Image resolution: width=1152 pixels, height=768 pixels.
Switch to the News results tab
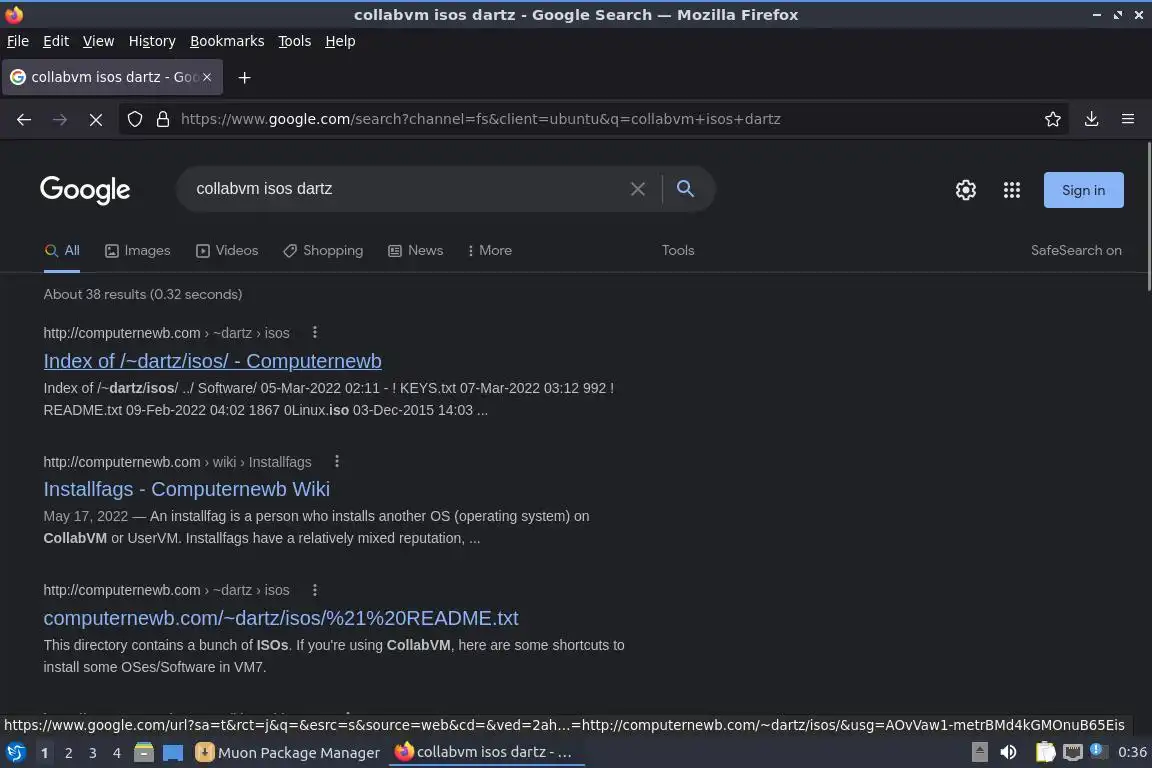[416, 251]
